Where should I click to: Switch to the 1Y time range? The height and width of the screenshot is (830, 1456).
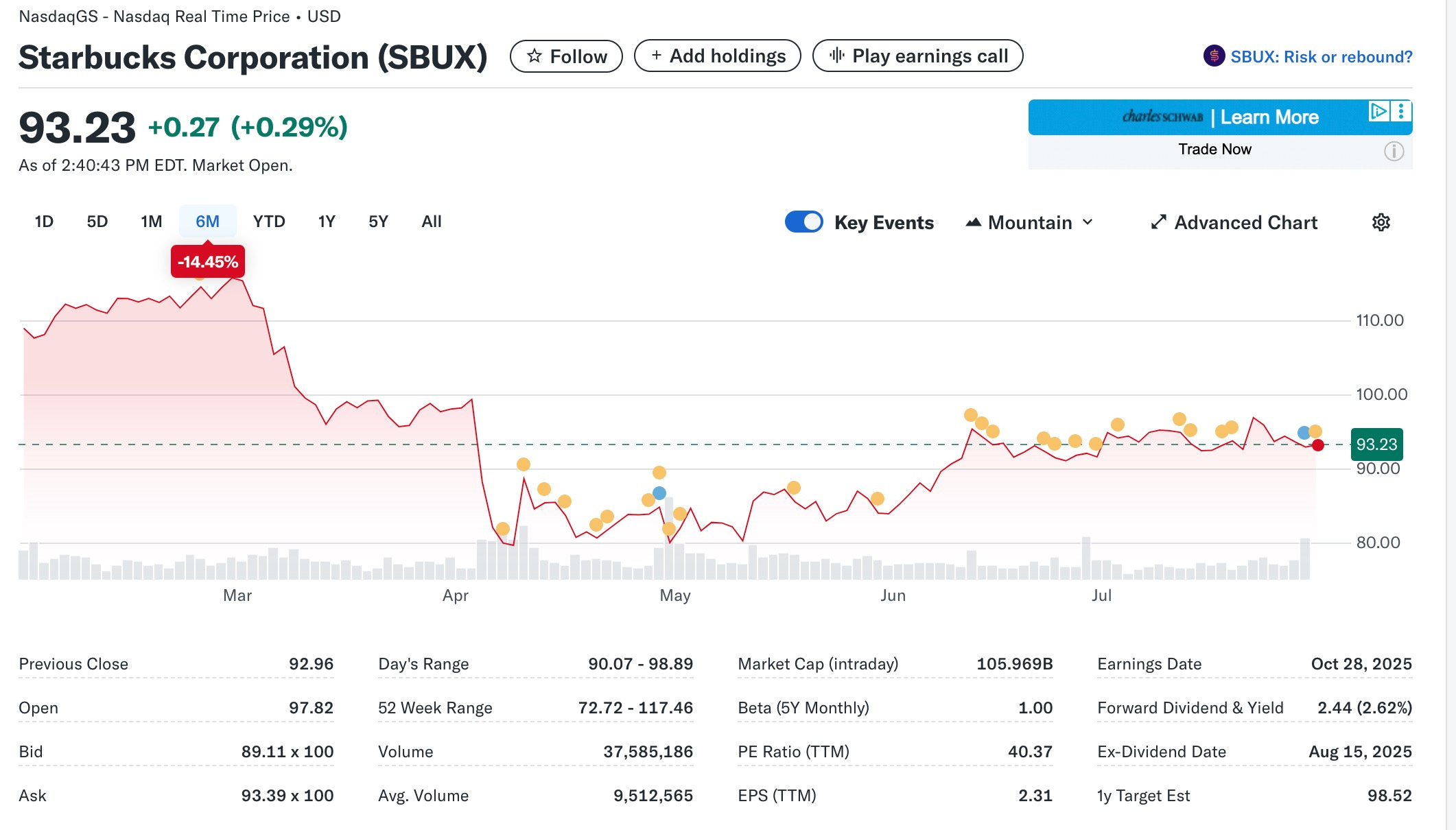pos(327,222)
